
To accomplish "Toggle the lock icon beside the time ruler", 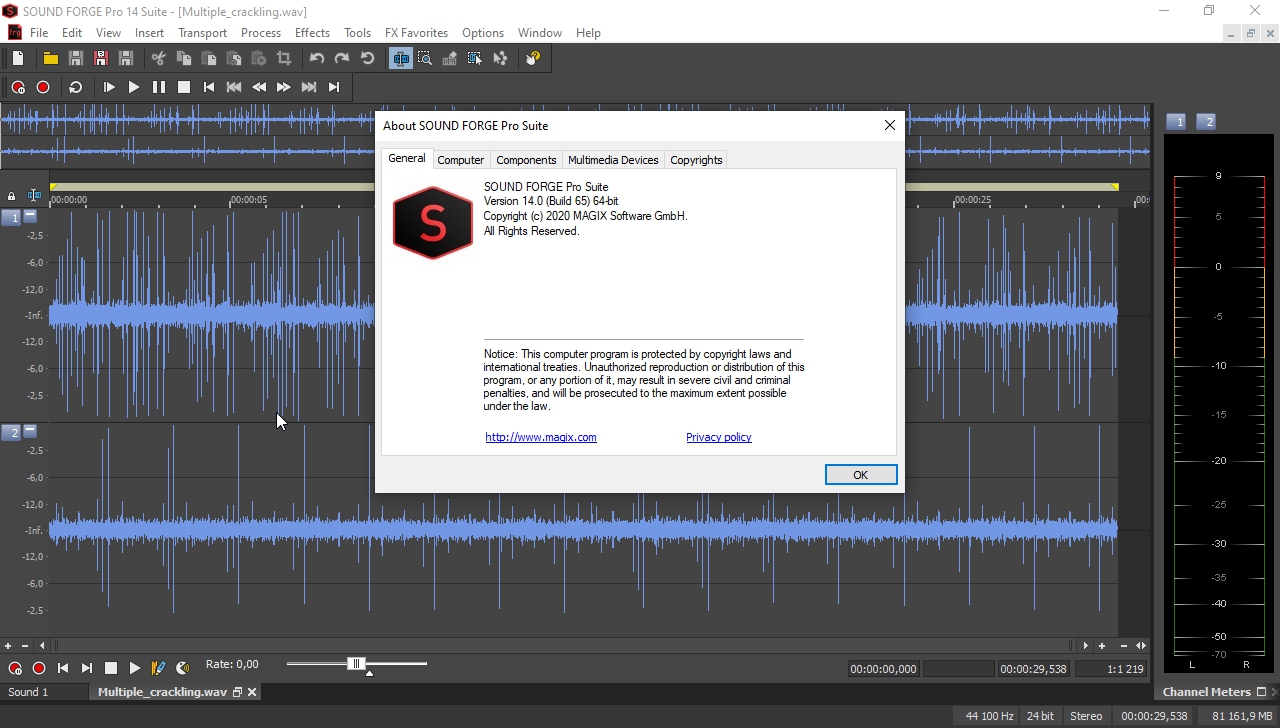I will (11, 197).
